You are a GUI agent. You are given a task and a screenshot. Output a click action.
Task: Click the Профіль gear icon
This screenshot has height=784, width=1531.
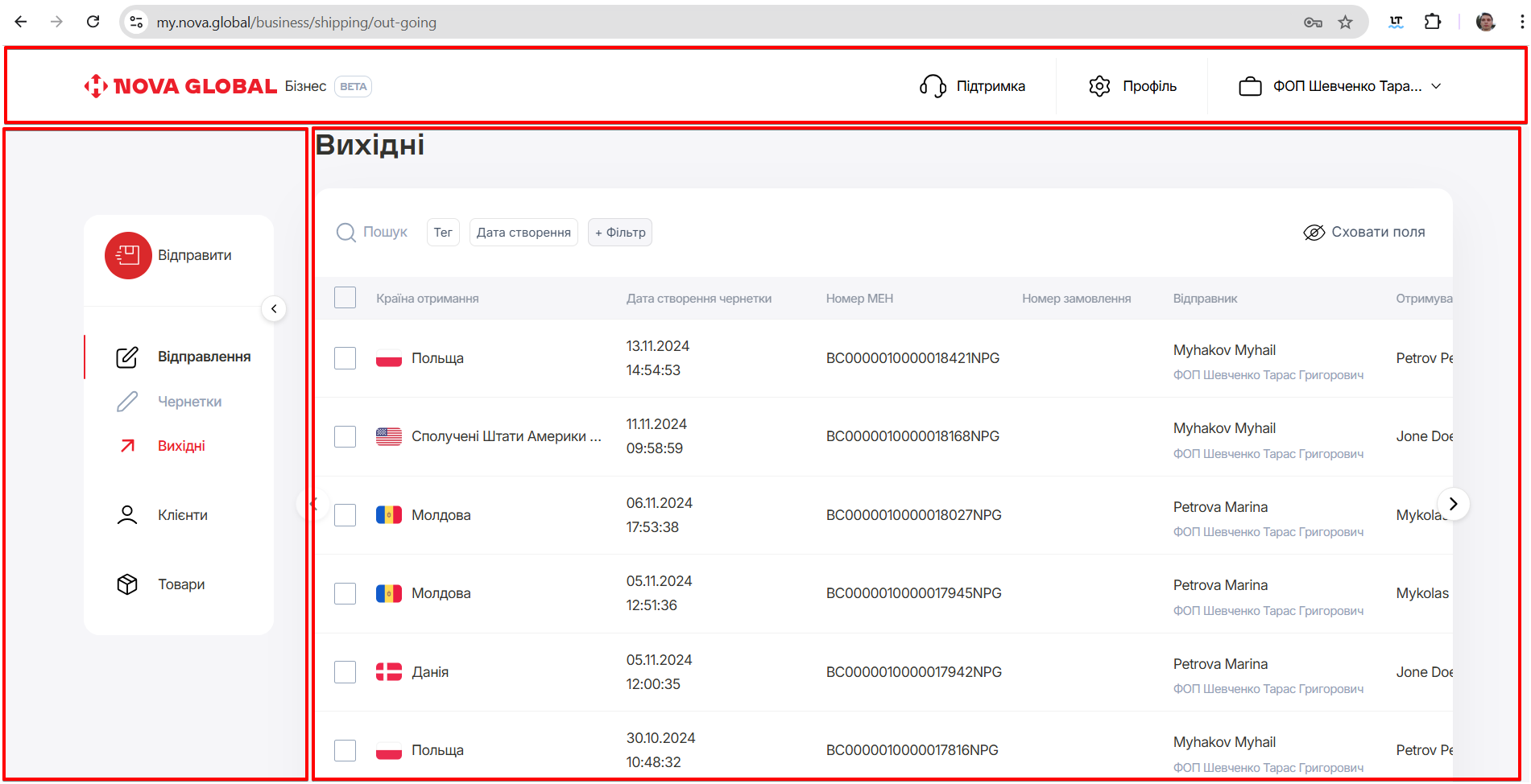[1099, 86]
